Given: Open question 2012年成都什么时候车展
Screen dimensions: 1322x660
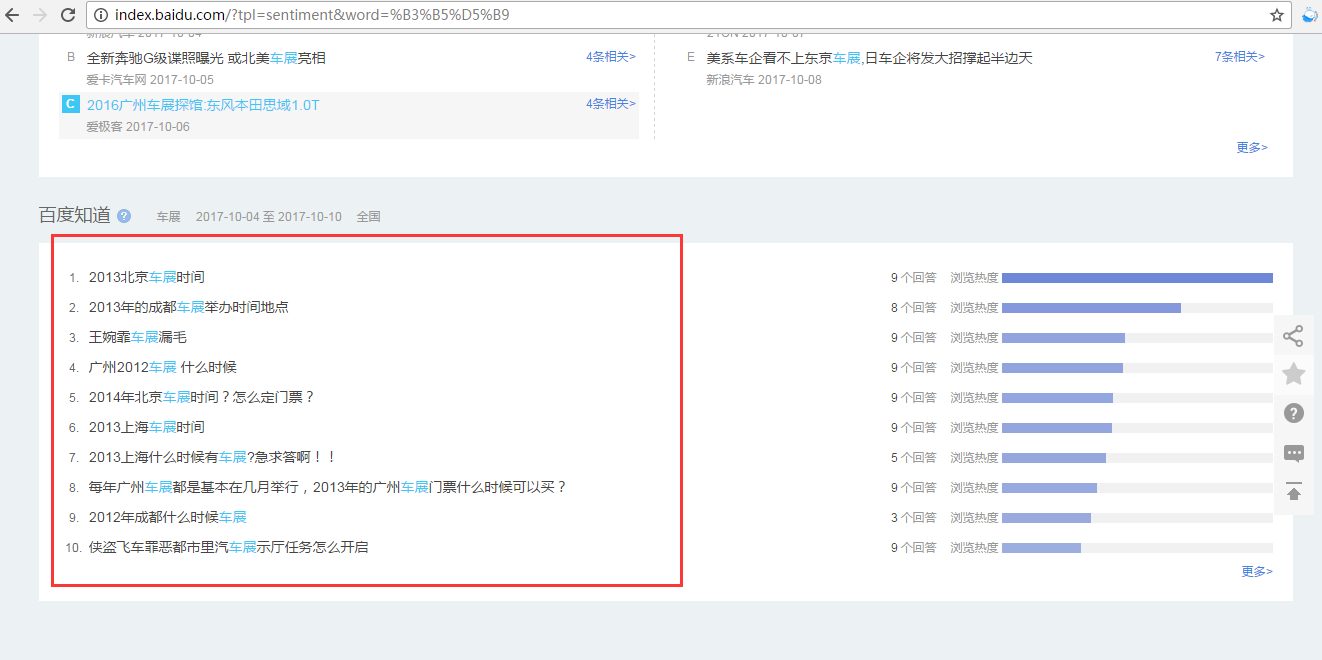Looking at the screenshot, I should click(167, 517).
